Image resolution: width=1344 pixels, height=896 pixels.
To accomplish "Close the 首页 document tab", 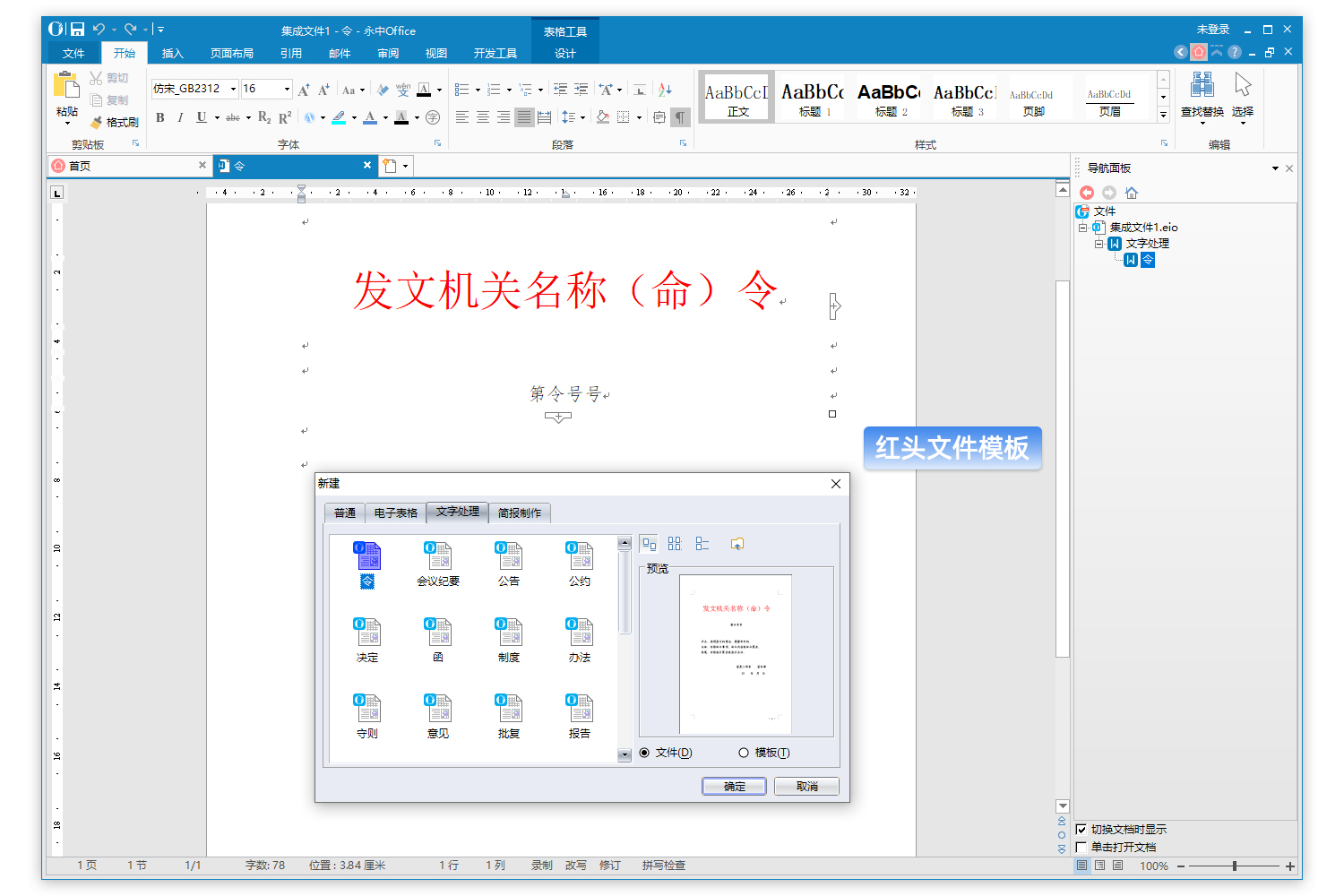I will pyautogui.click(x=202, y=165).
